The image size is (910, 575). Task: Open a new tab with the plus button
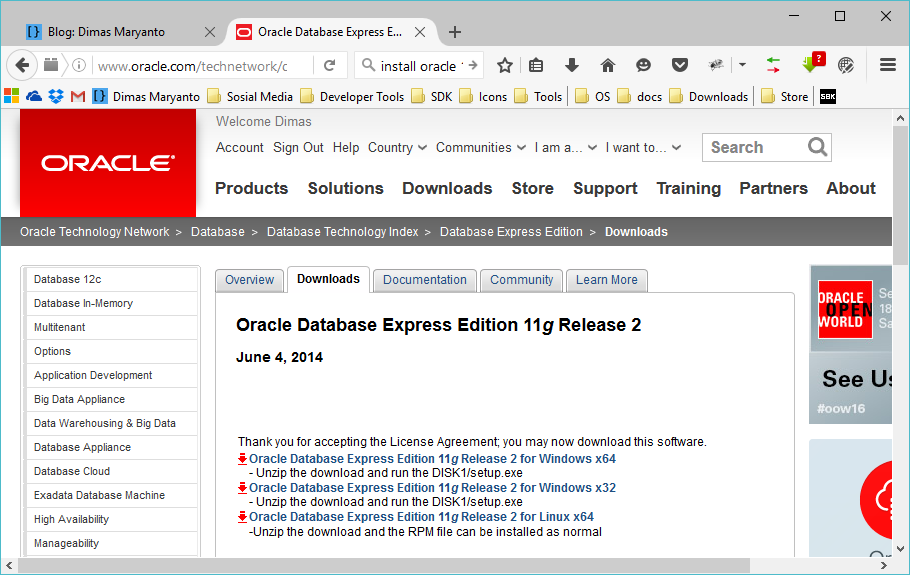455,32
